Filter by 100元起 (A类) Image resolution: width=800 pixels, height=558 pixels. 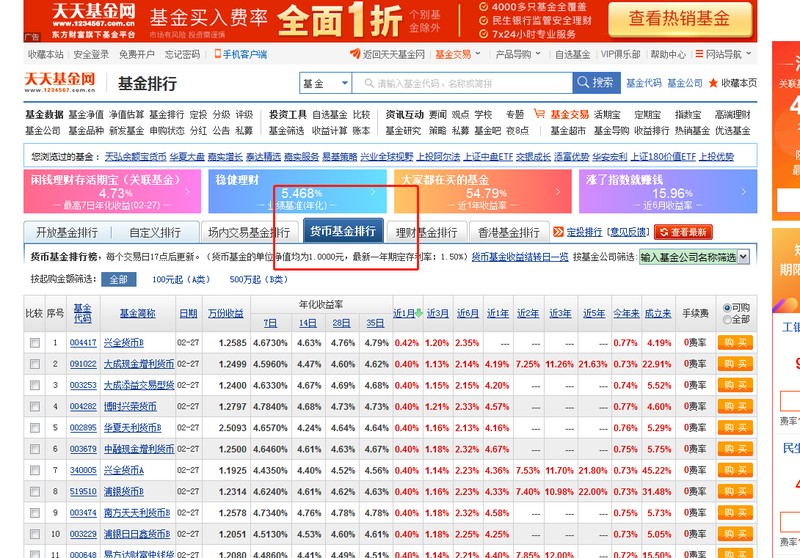181,280
